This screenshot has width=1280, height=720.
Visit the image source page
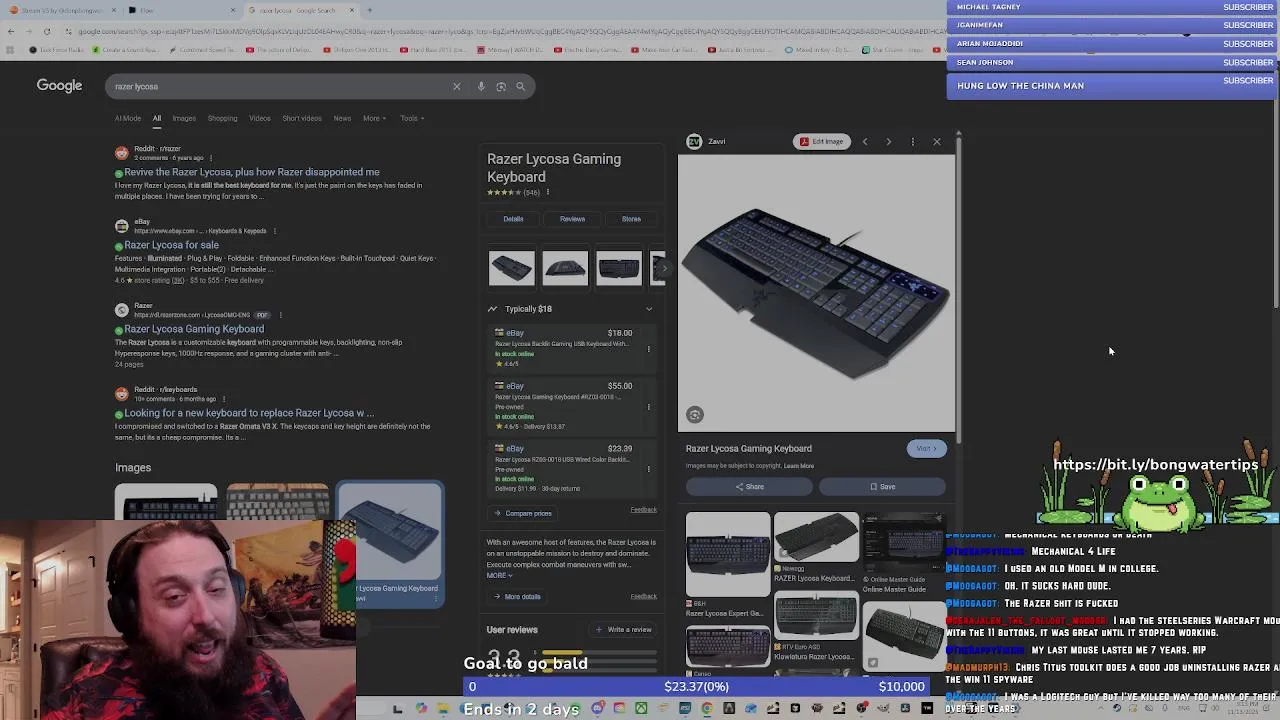tap(925, 449)
